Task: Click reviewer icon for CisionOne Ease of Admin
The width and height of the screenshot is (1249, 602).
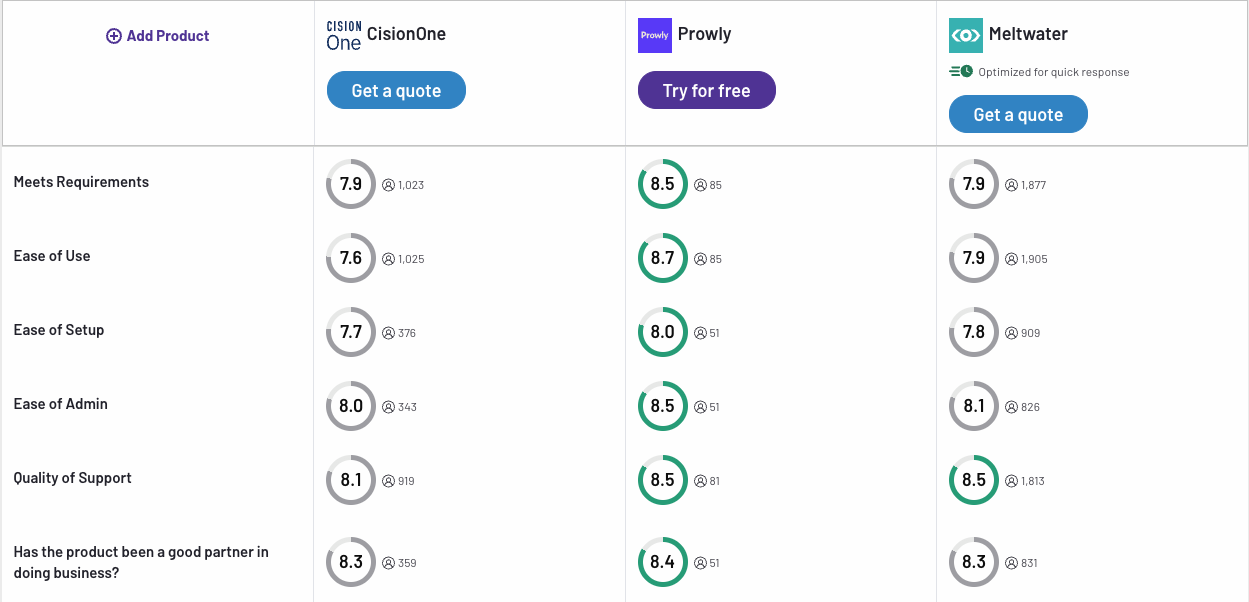Action: click(x=389, y=407)
